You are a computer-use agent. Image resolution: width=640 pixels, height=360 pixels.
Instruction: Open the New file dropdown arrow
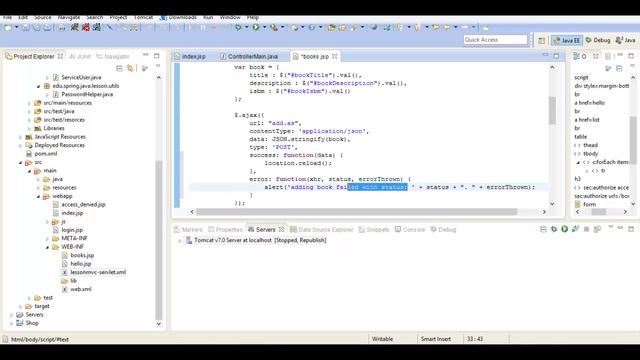(17, 27)
